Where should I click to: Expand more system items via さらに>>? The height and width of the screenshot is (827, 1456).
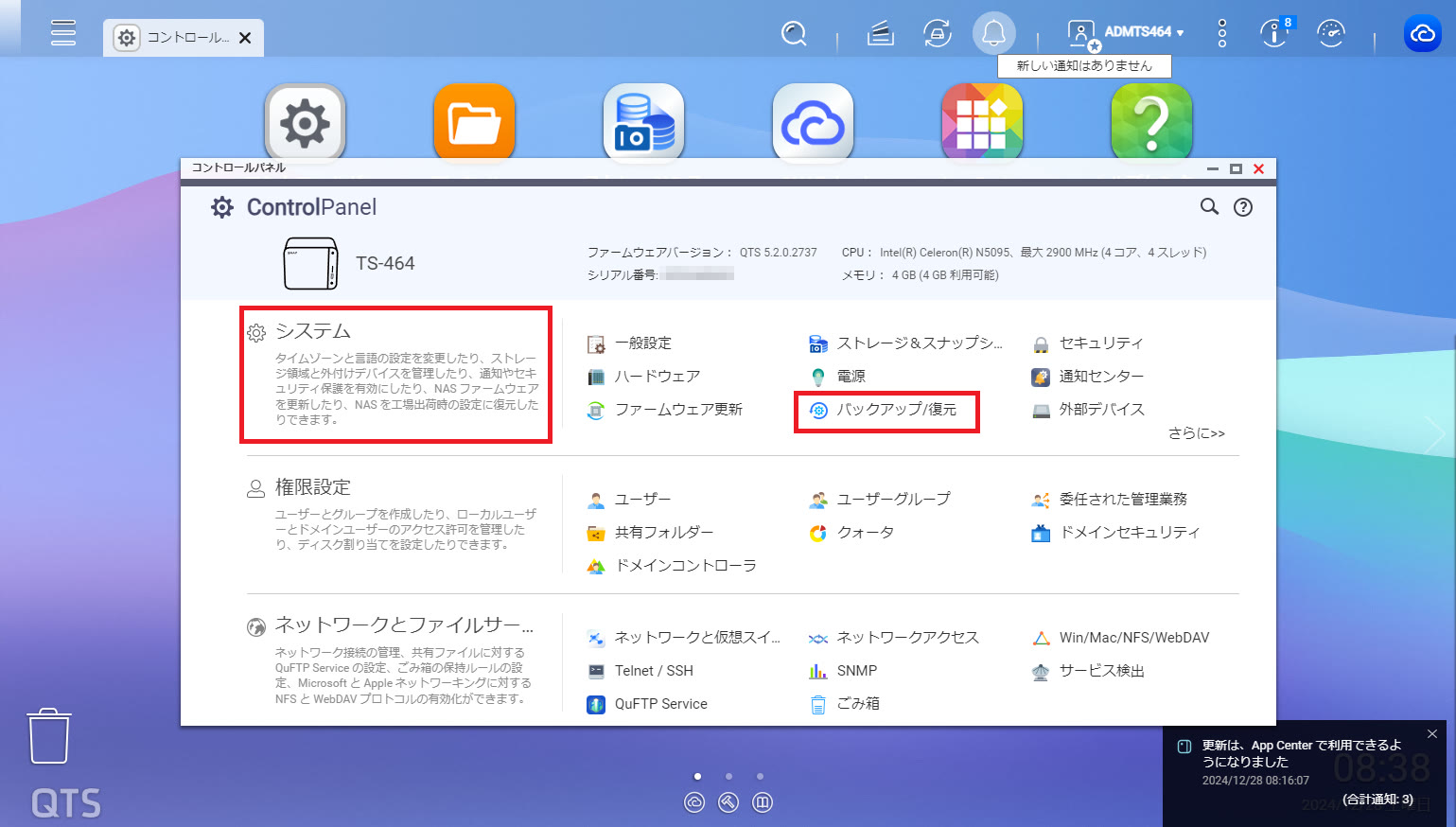coord(1197,433)
